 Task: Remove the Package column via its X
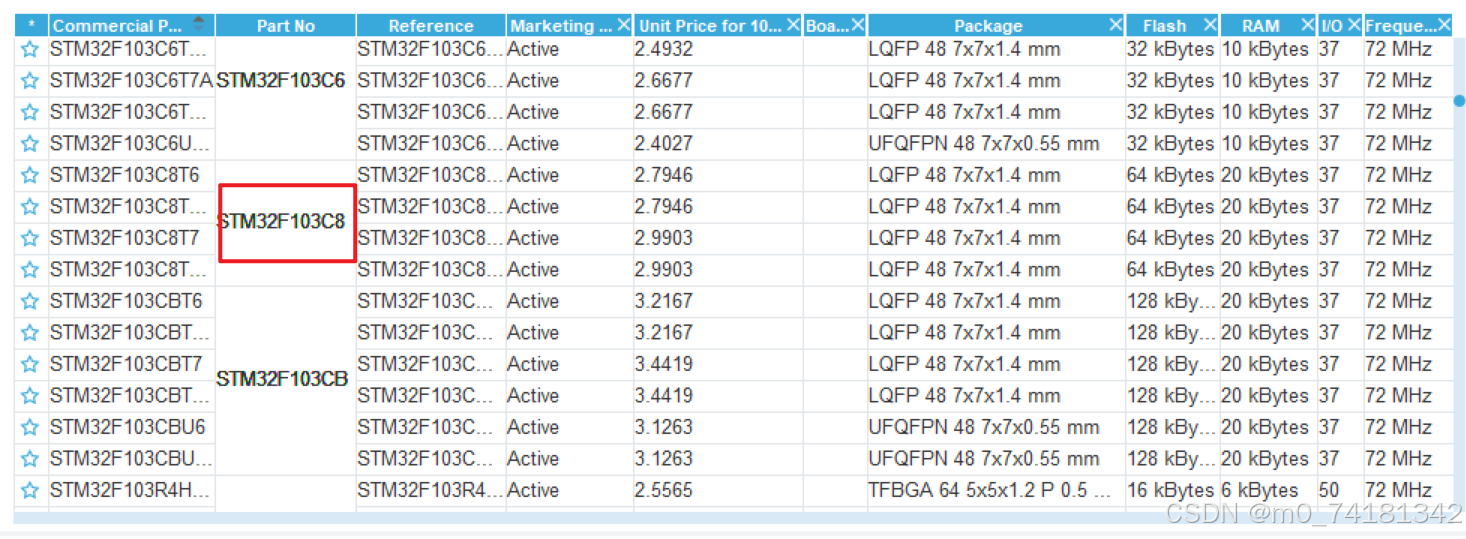[1116, 25]
